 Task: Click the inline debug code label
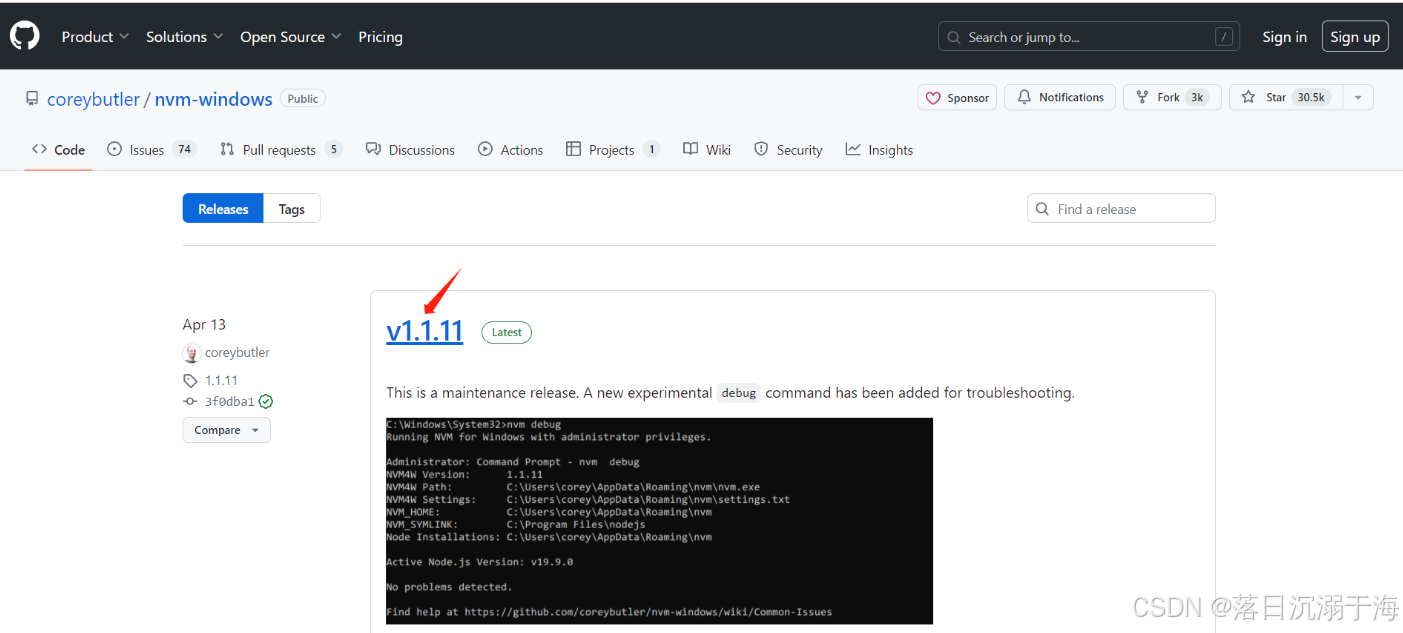[739, 393]
